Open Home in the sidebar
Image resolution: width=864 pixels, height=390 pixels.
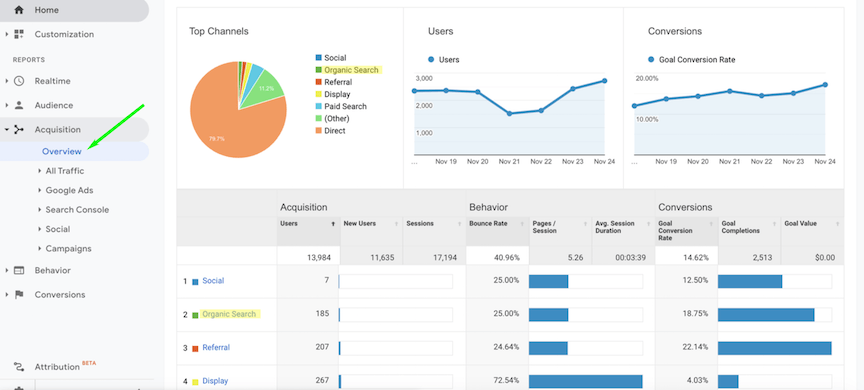tap(74, 10)
